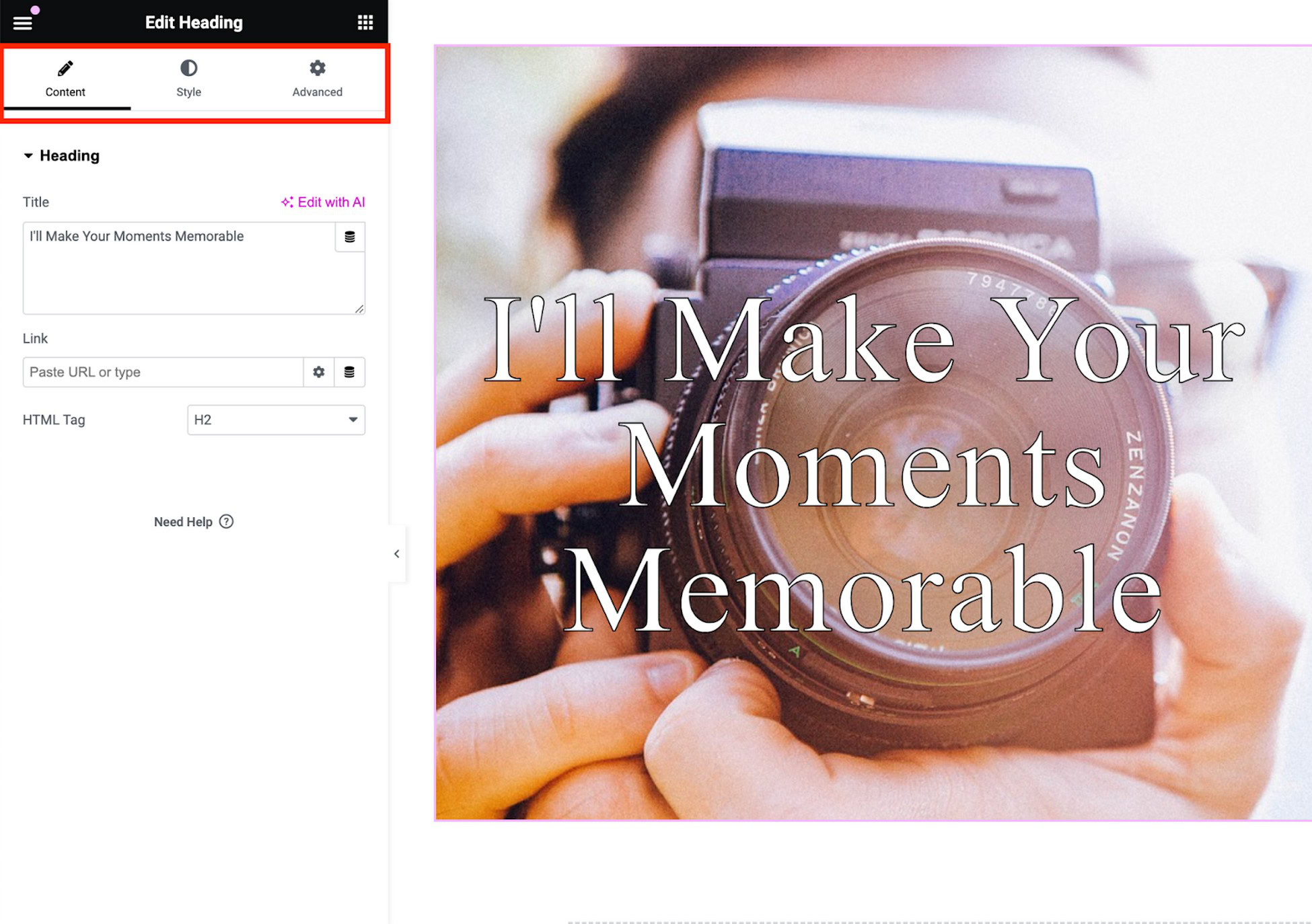Click the Edit with AI sparkle icon

(x=287, y=202)
